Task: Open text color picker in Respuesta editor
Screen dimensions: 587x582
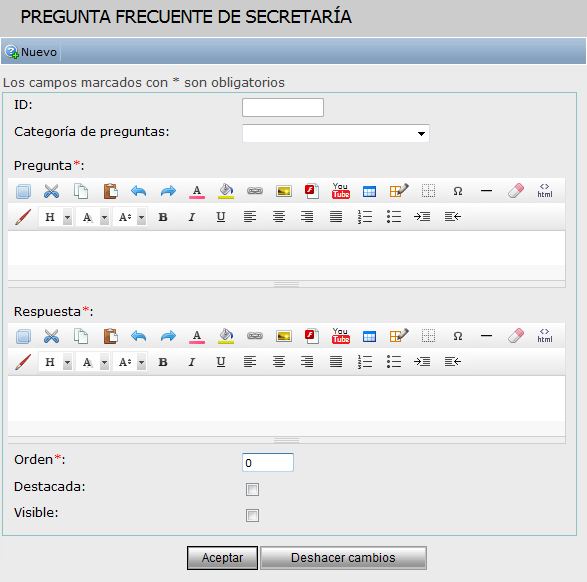Action: [x=197, y=336]
